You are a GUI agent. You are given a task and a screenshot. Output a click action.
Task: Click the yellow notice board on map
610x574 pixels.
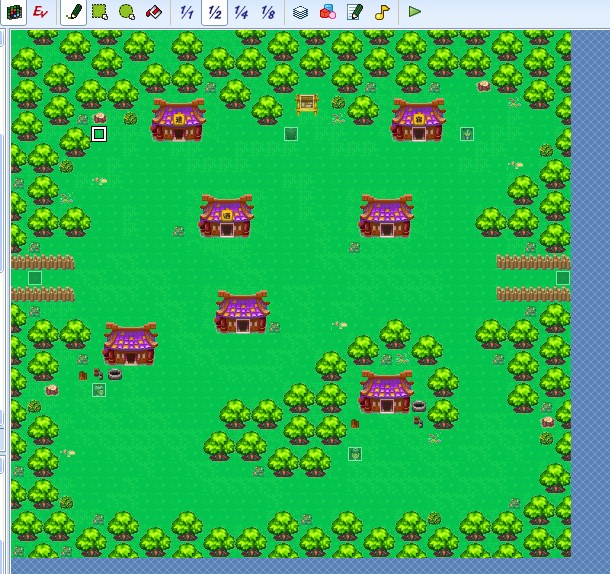(x=307, y=105)
